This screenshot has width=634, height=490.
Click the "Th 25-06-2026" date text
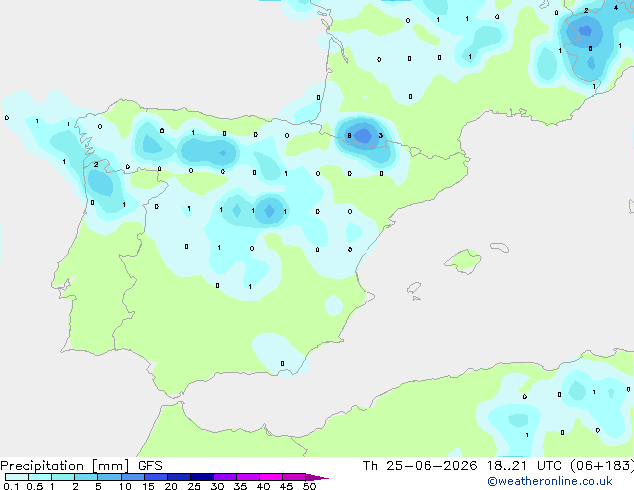coord(420,466)
